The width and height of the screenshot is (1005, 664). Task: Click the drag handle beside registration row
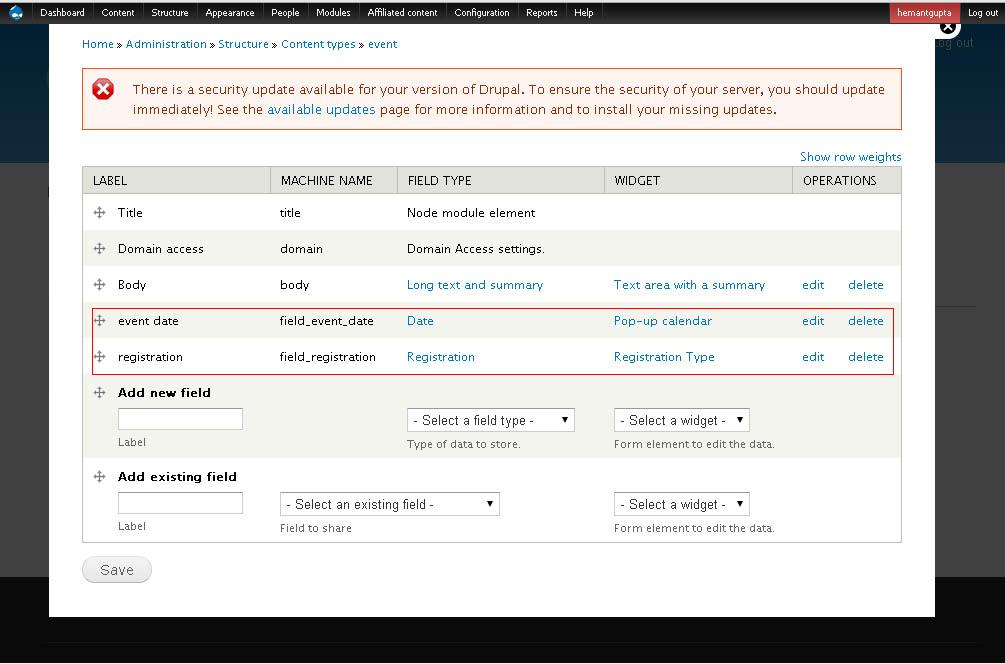99,357
